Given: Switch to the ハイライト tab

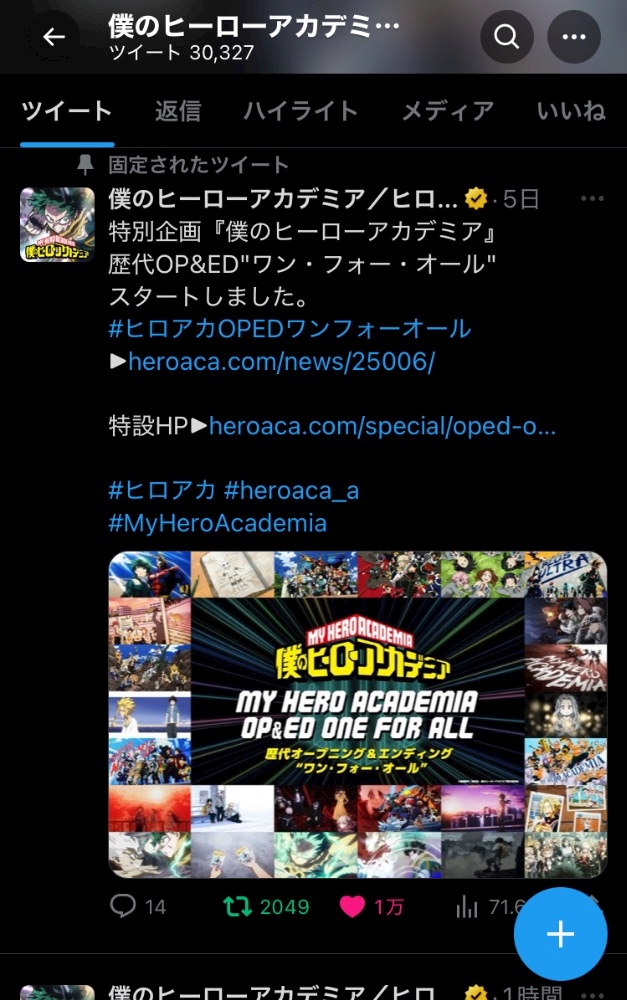Looking at the screenshot, I should click(300, 112).
